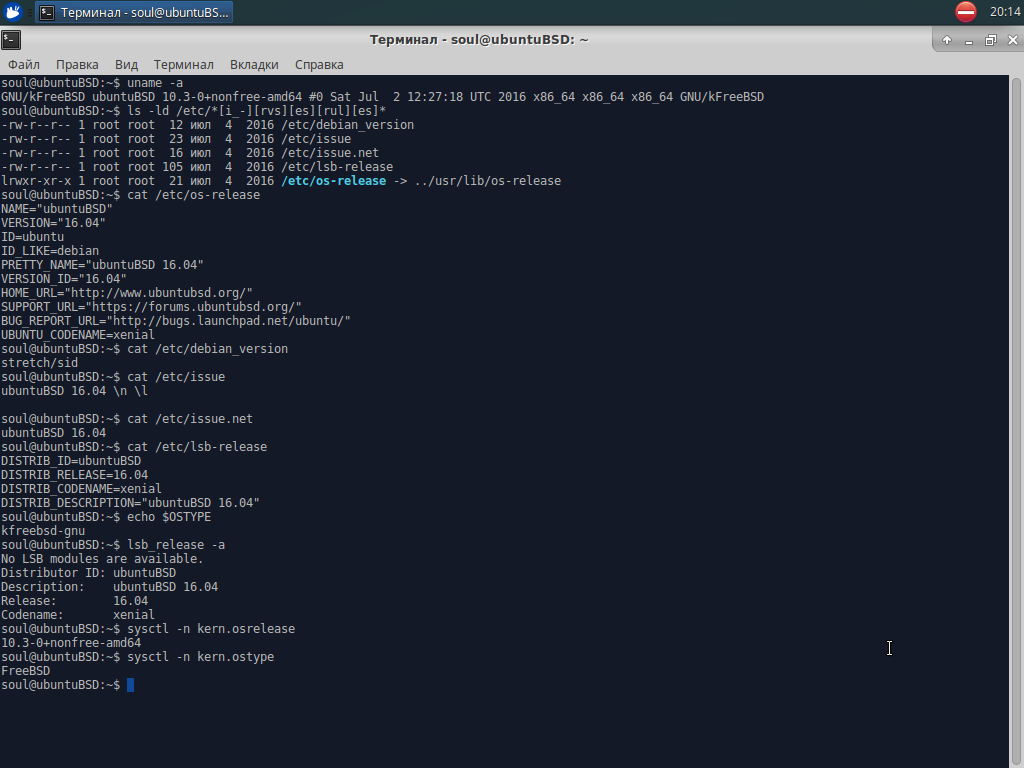Viewport: 1024px width, 768px height.
Task: Click the FreeBSD ostype output
Action: (25, 671)
